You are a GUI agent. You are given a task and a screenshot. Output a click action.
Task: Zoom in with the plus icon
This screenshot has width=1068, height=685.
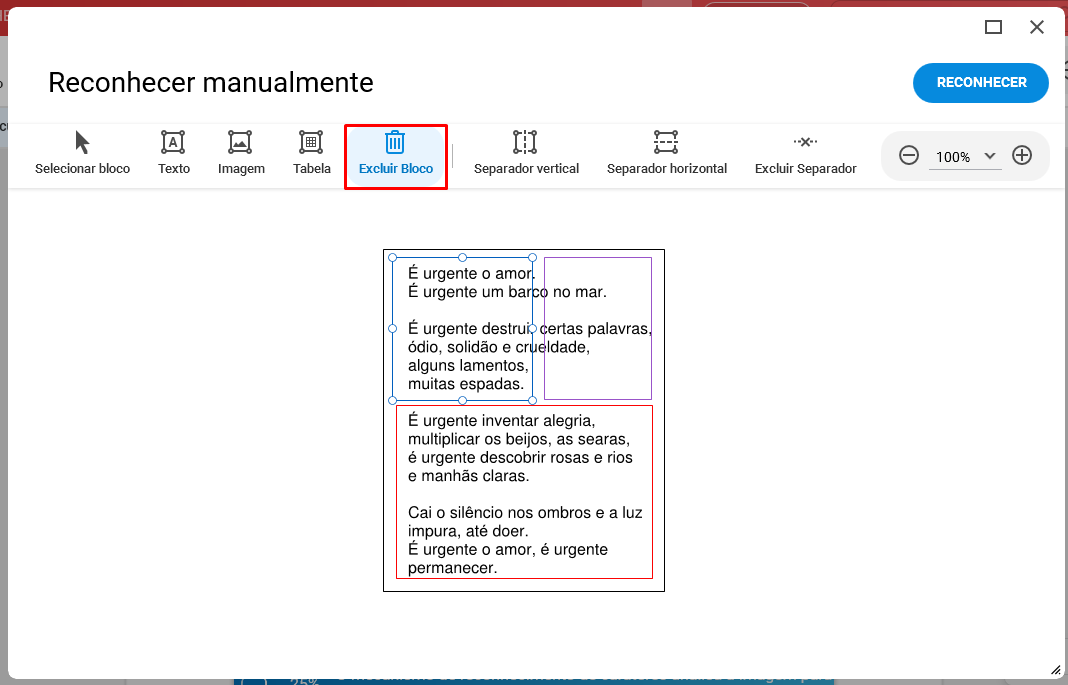point(1022,155)
